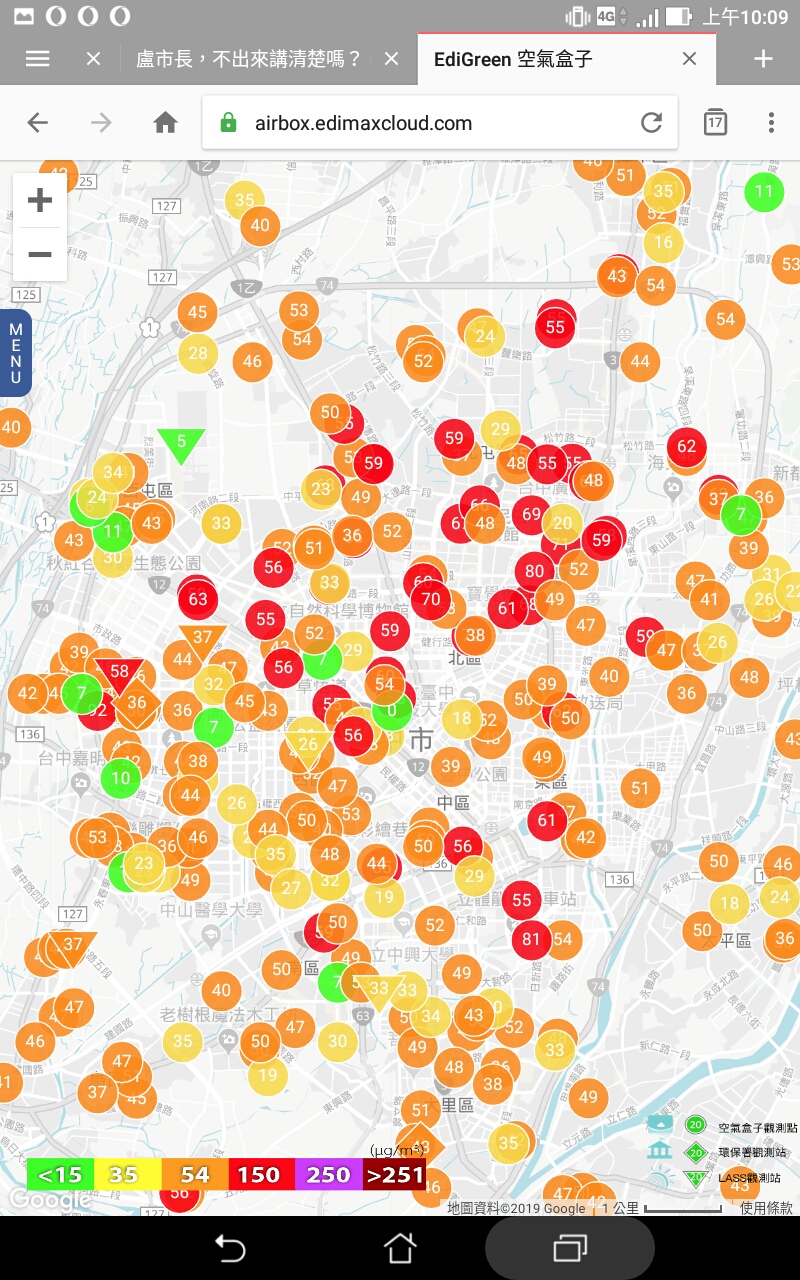The height and width of the screenshot is (1280, 800).
Task: Select the red marker reading 63
Action: 198,600
